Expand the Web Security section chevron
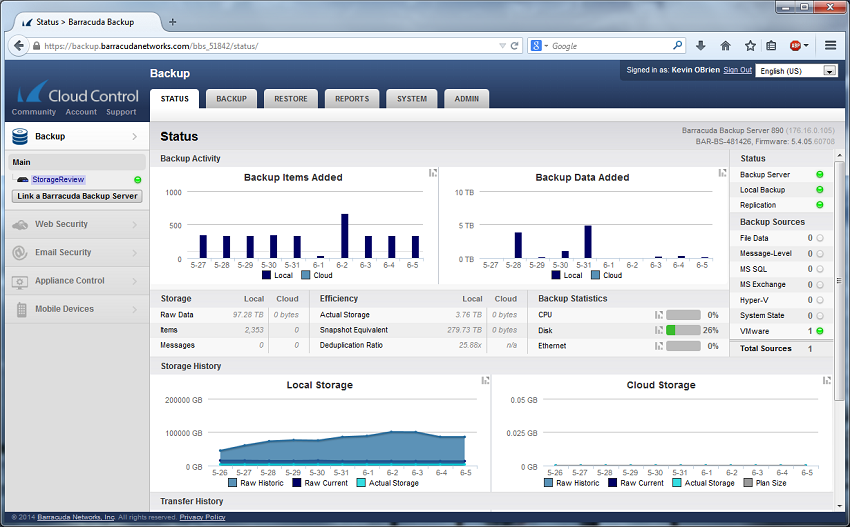 [x=134, y=224]
